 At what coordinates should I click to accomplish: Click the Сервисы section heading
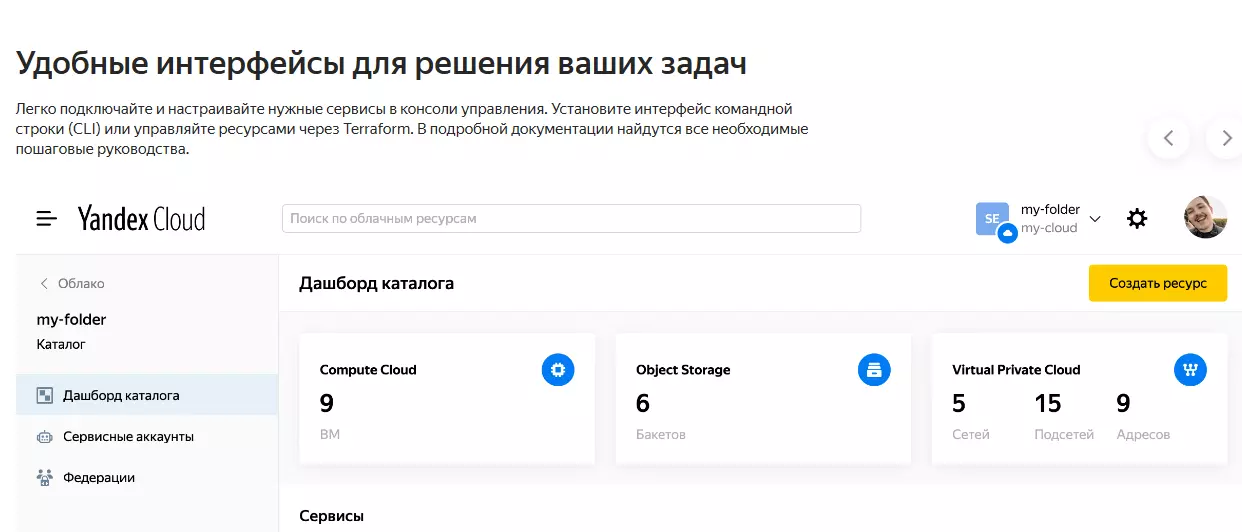(x=332, y=516)
